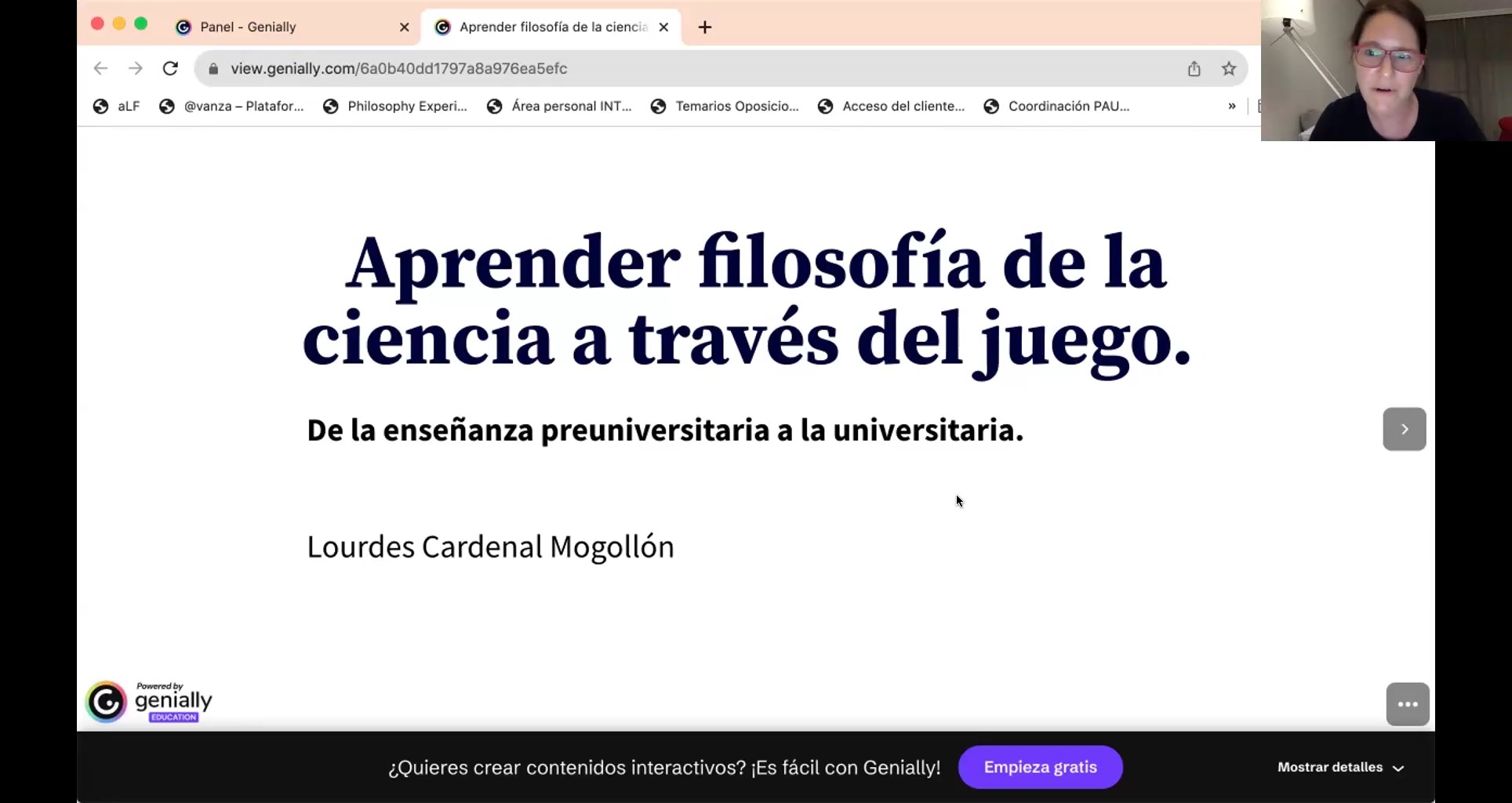Click the presenter webcam thumbnail
The height and width of the screenshot is (803, 1512).
pos(1386,70)
